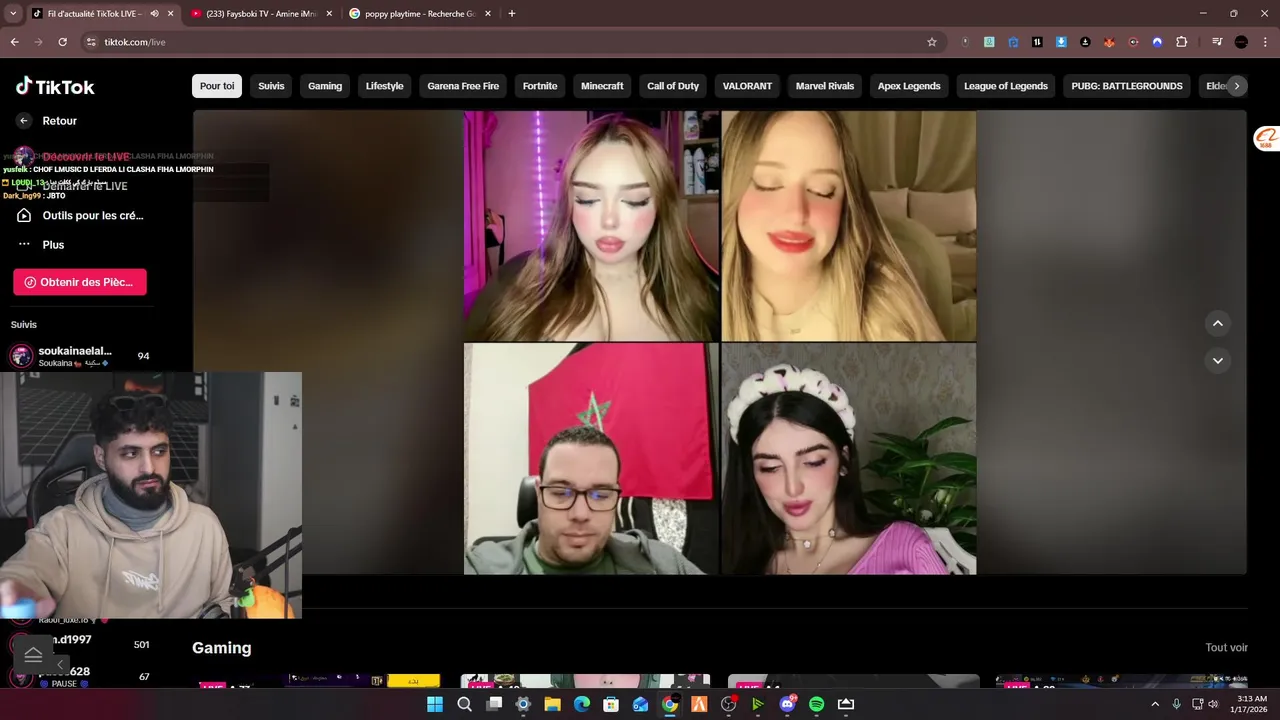
Task: Click the 1688 floating side icon
Action: point(1266,139)
